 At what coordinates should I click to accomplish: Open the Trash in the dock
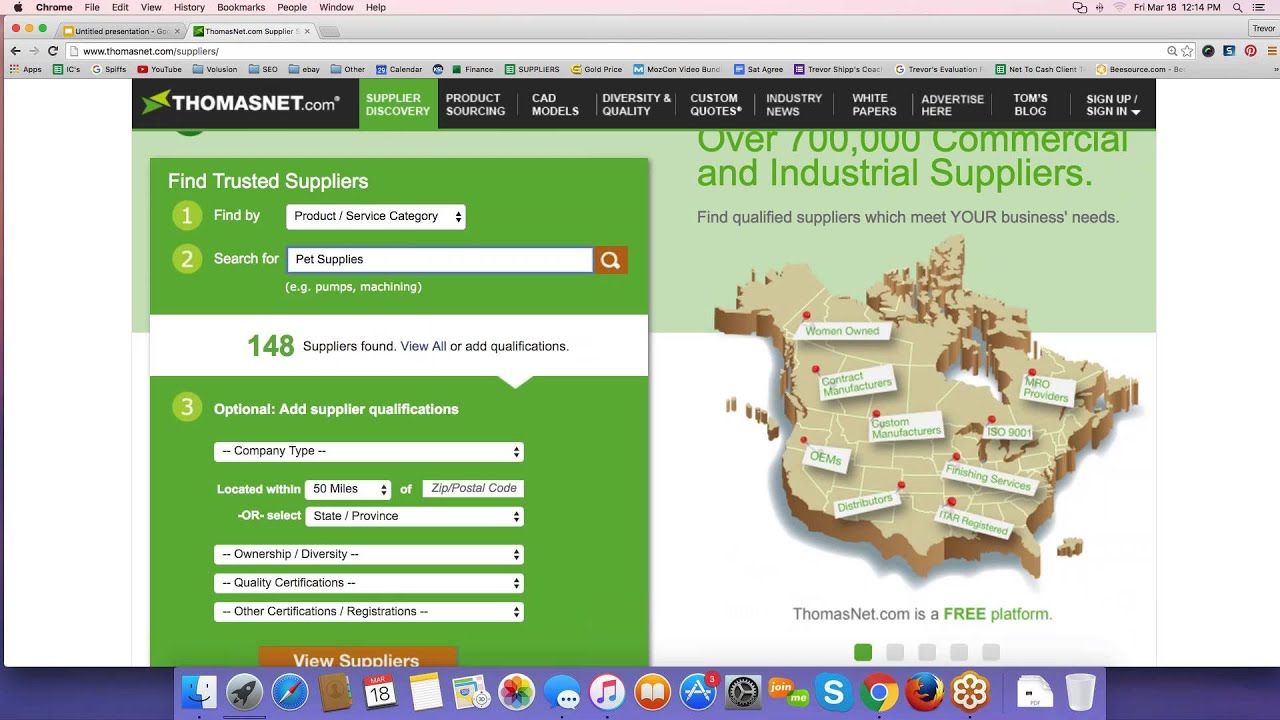point(1080,692)
